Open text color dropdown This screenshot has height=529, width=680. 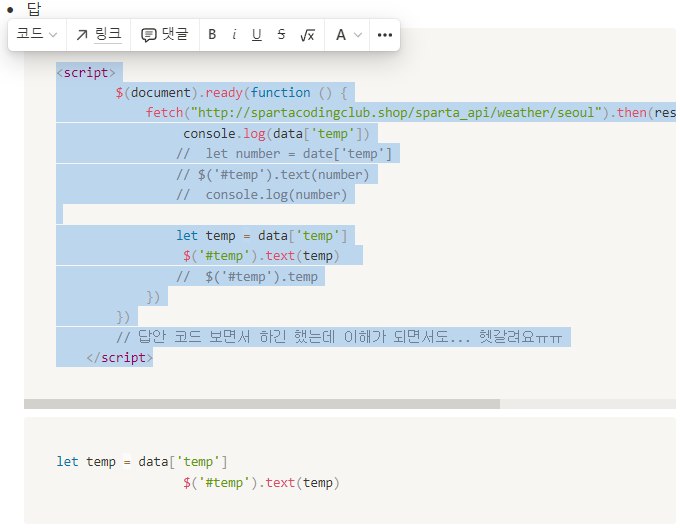tap(348, 35)
